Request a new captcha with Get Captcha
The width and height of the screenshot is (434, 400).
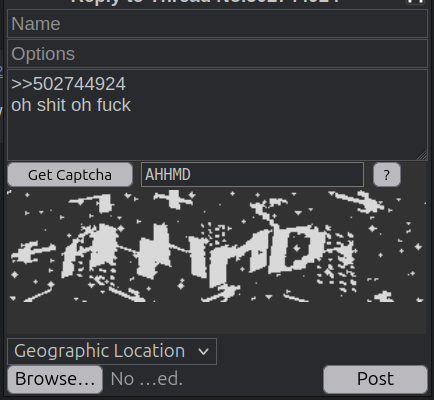70,175
